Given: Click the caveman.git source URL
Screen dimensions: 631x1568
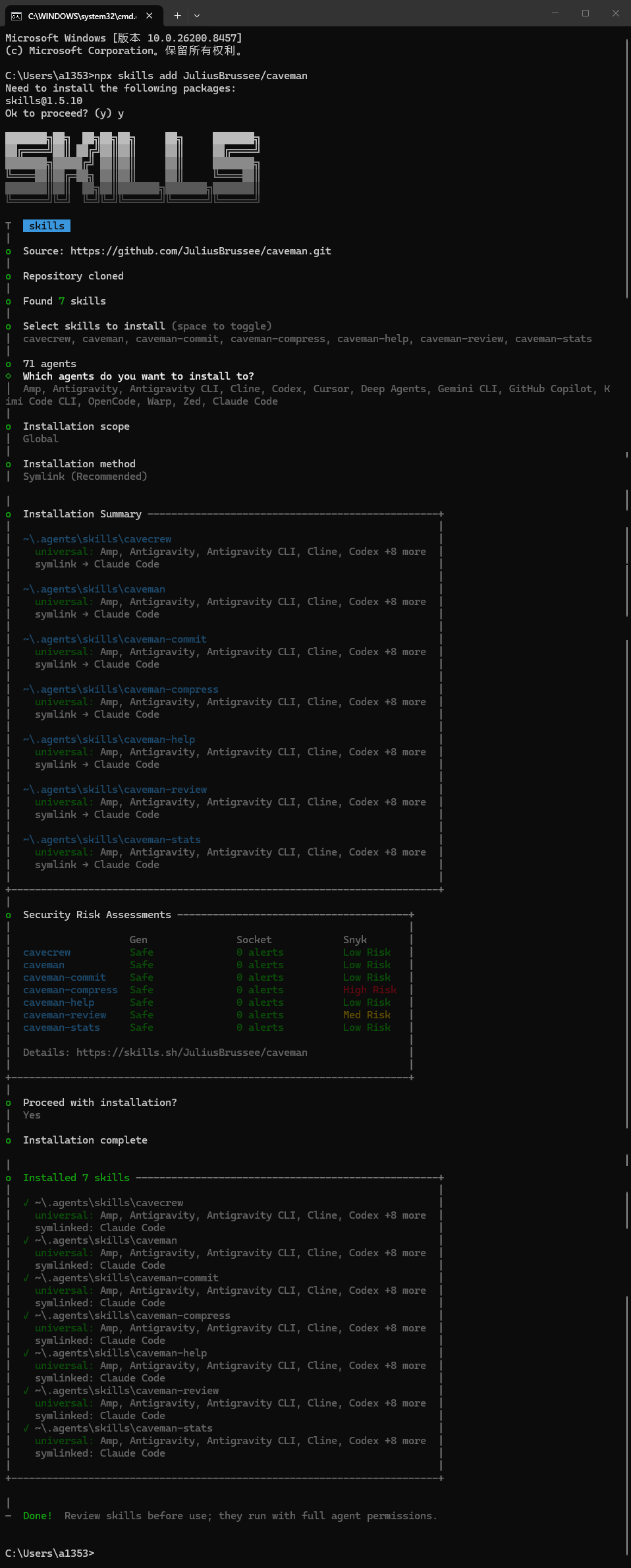Looking at the screenshot, I should coord(201,251).
